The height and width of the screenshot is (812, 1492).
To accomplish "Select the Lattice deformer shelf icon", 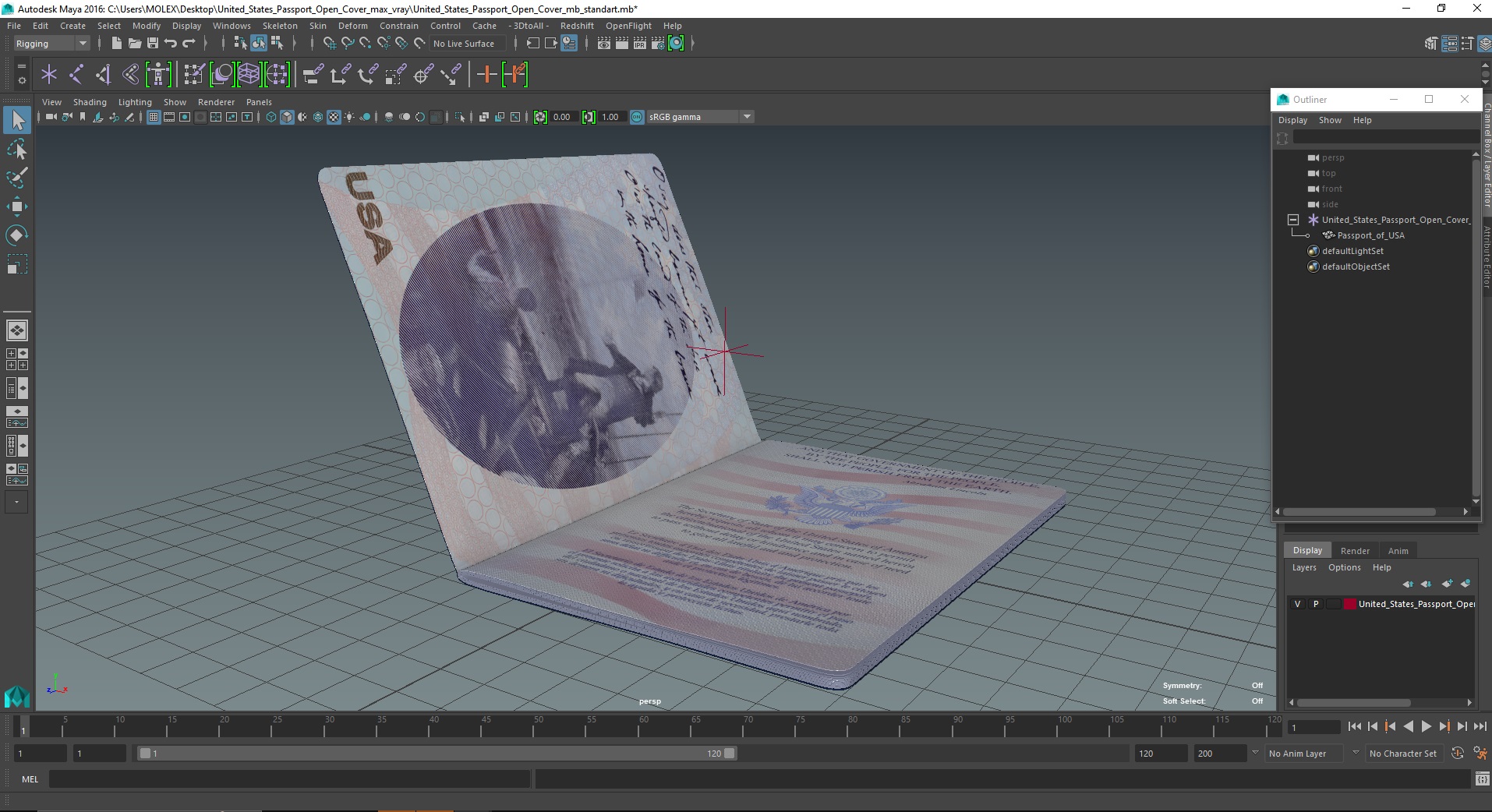I will pyautogui.click(x=249, y=75).
